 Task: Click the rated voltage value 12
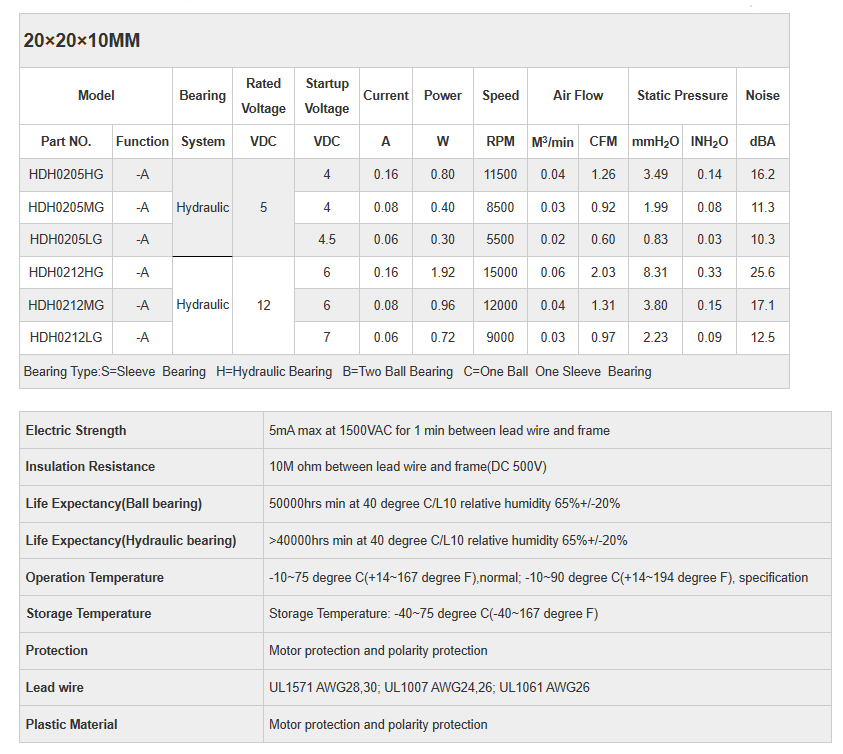click(263, 305)
